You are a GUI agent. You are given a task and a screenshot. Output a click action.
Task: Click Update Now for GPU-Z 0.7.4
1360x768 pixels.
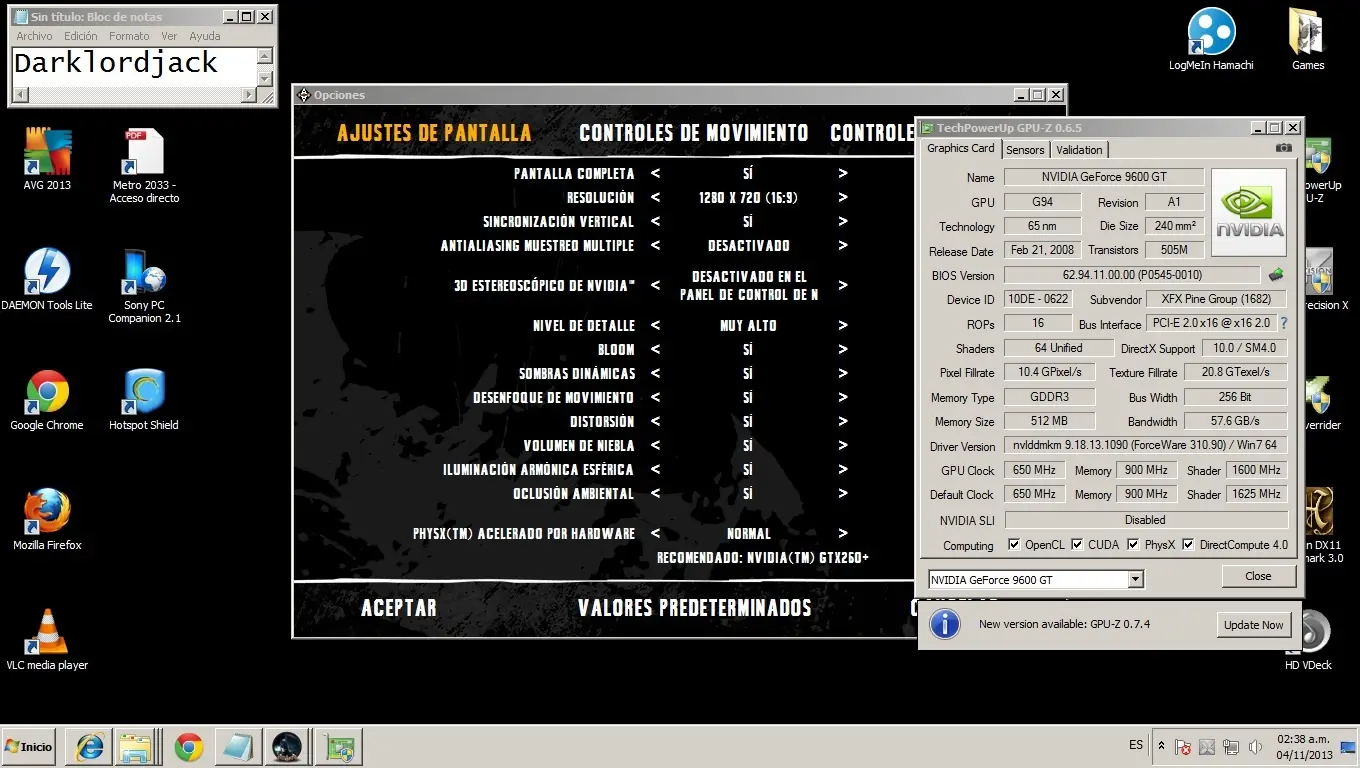(x=1253, y=624)
